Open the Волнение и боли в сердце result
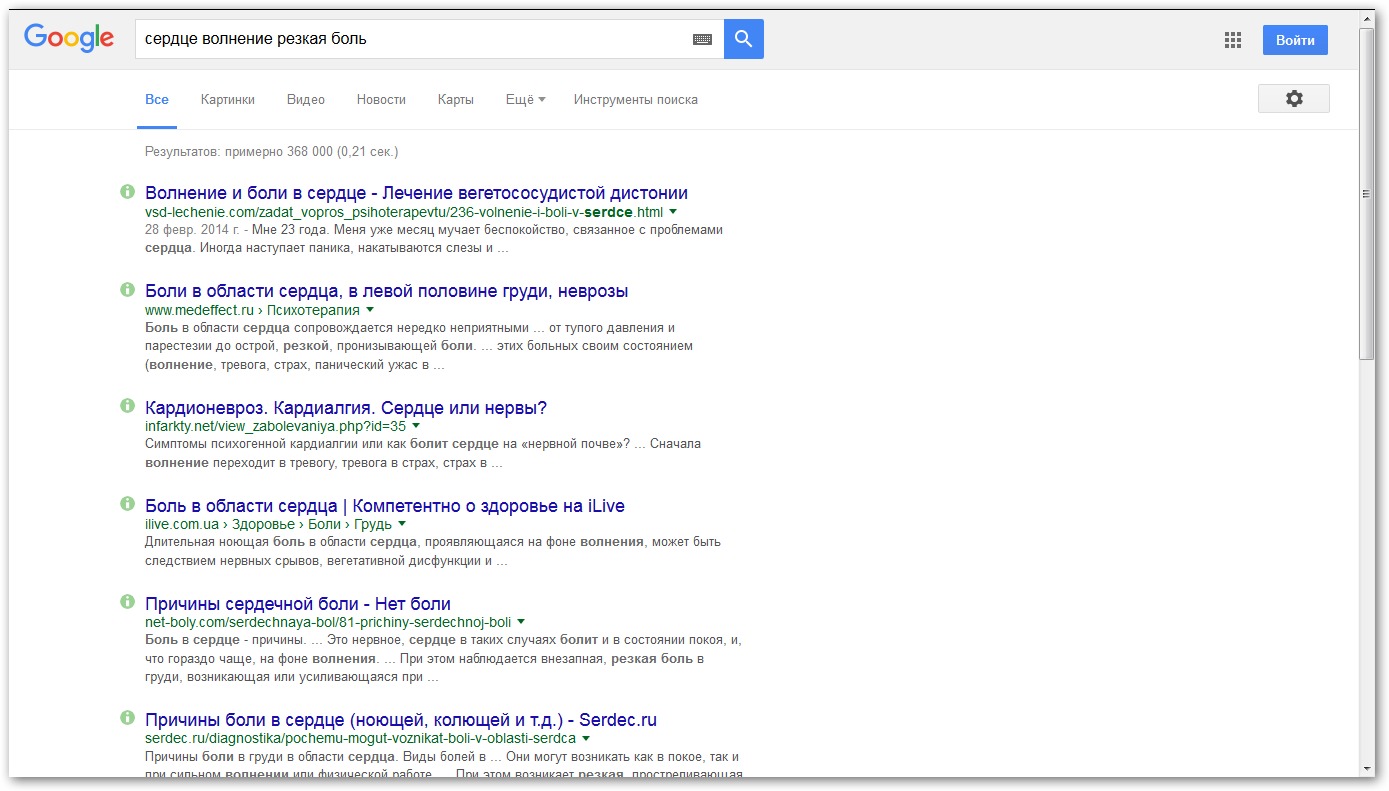Viewport: 1389px width, 791px height. 416,193
